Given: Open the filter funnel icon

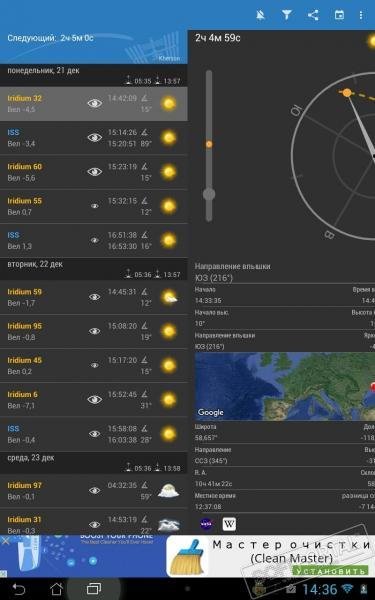Looking at the screenshot, I should pyautogui.click(x=287, y=15).
